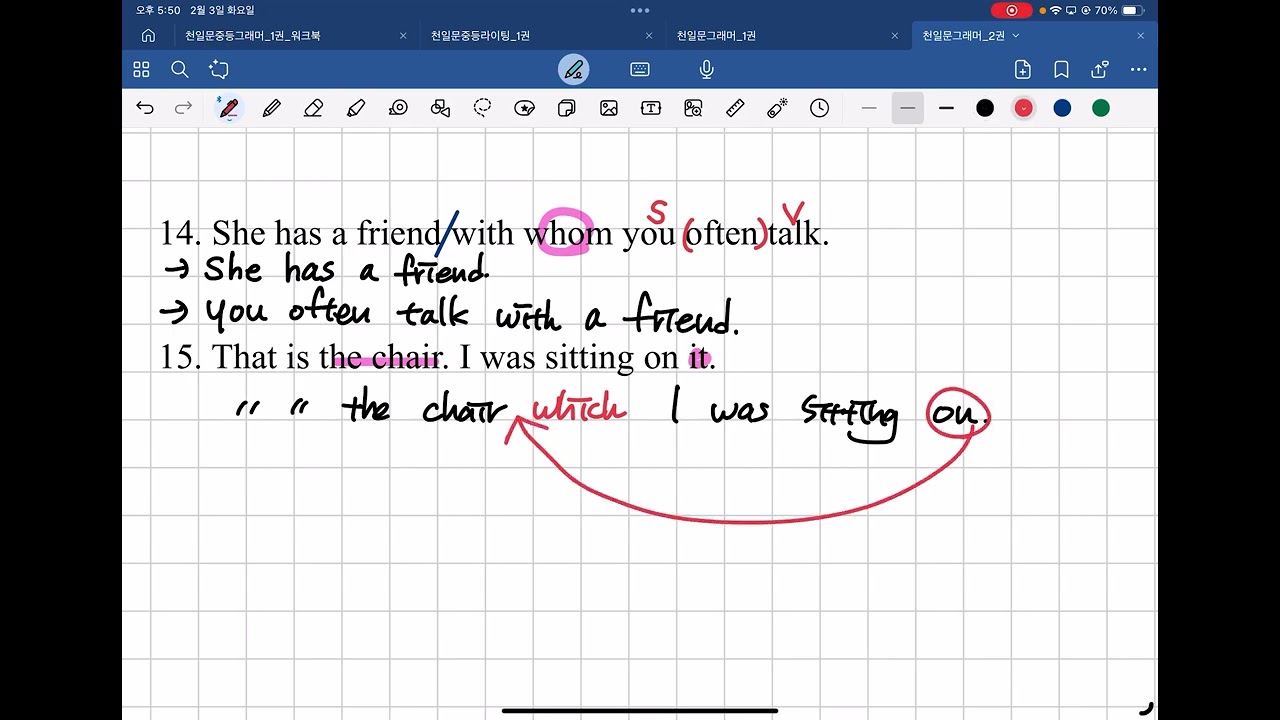
Task: Open the image zoom scan tool
Action: pyautogui.click(x=693, y=108)
